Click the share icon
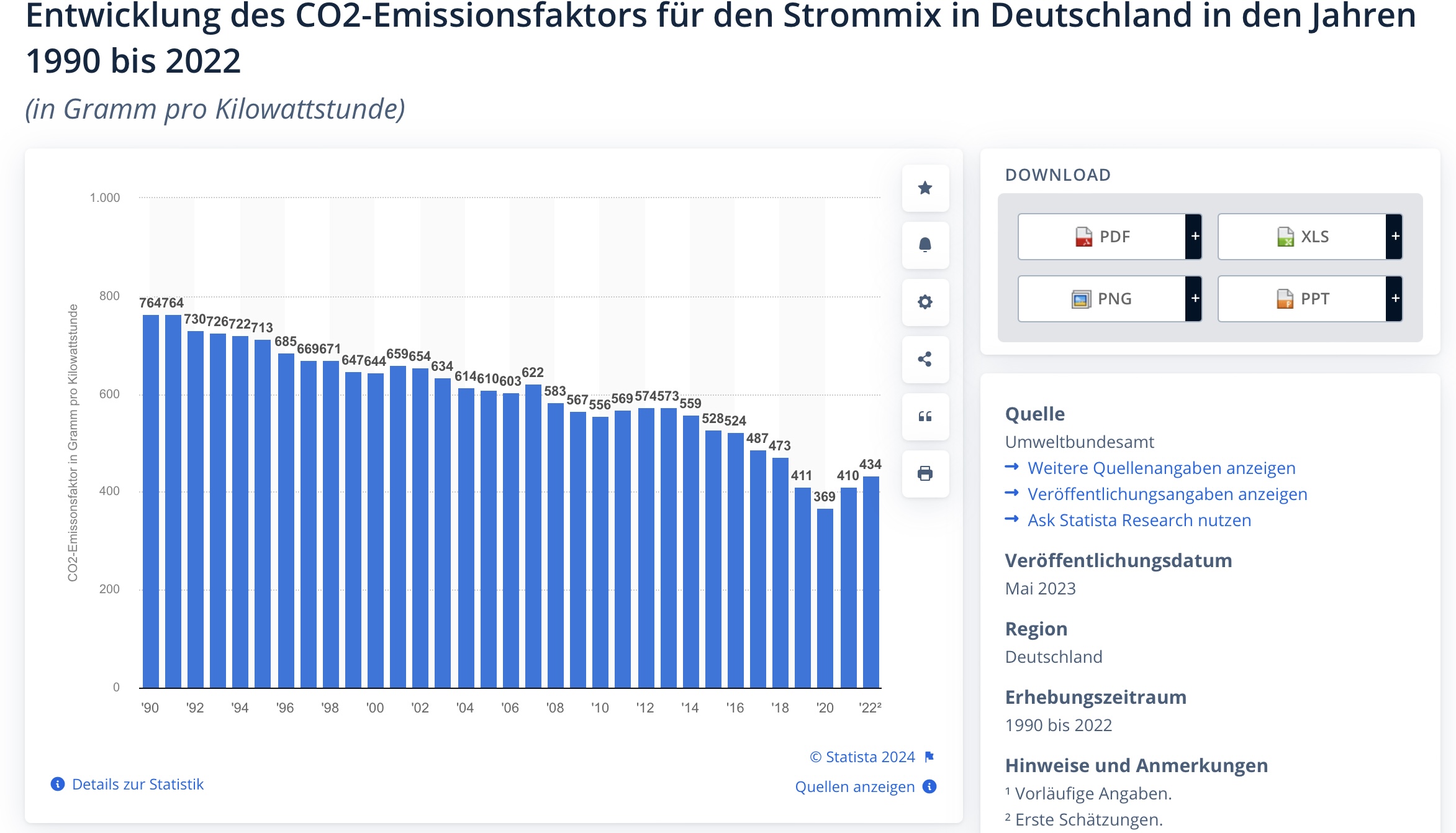Image resolution: width=1456 pixels, height=833 pixels. (925, 360)
